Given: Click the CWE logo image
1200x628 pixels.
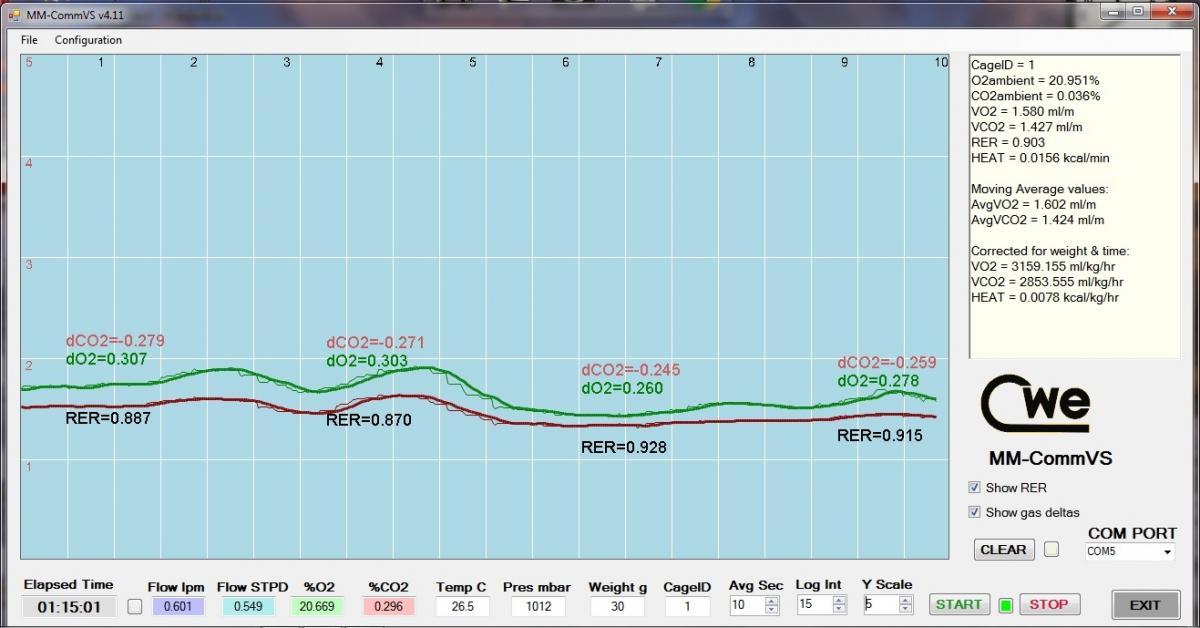Looking at the screenshot, I should tap(1034, 406).
